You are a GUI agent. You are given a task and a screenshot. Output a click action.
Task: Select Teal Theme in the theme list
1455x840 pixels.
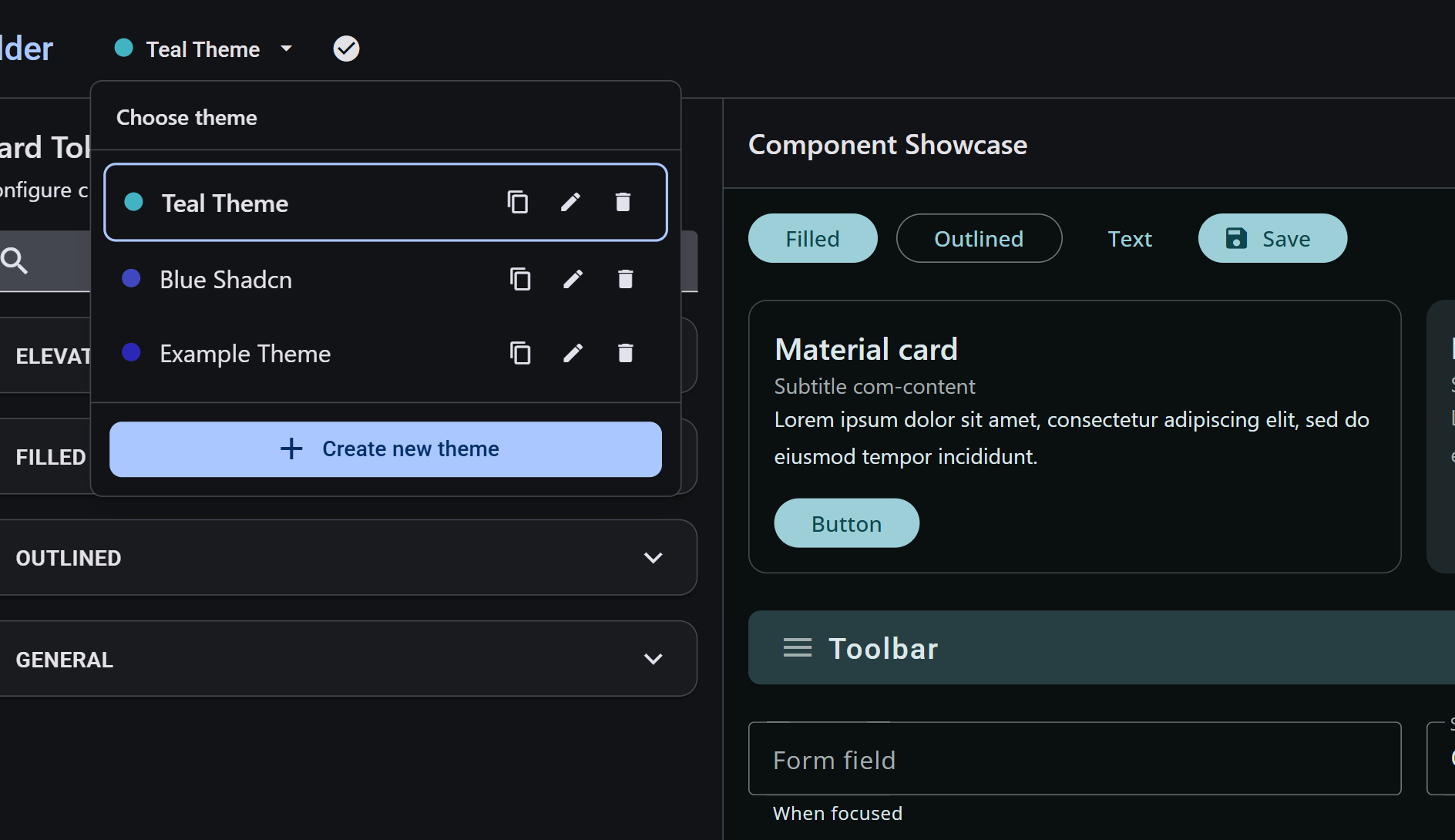pyautogui.click(x=385, y=203)
